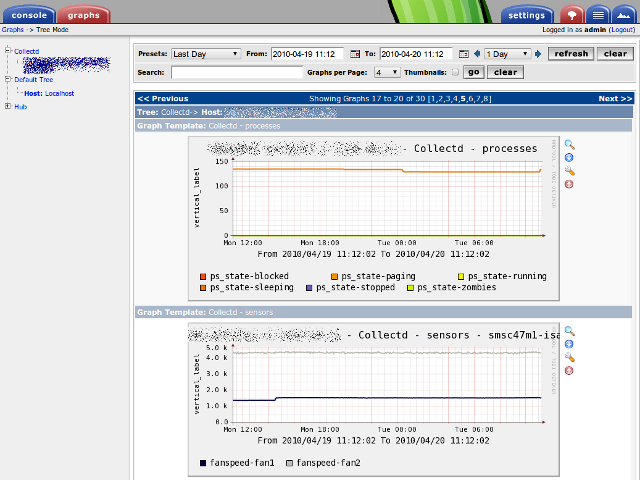Export sensors graph CSV icon
The image size is (640, 480).
569,344
